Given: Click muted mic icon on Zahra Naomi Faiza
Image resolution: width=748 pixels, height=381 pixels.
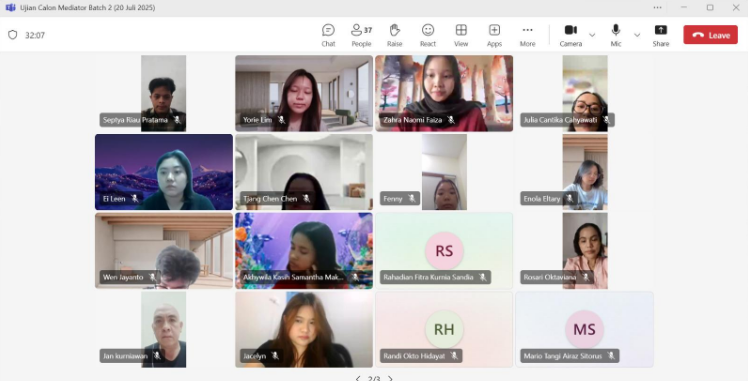Looking at the screenshot, I should click(451, 120).
